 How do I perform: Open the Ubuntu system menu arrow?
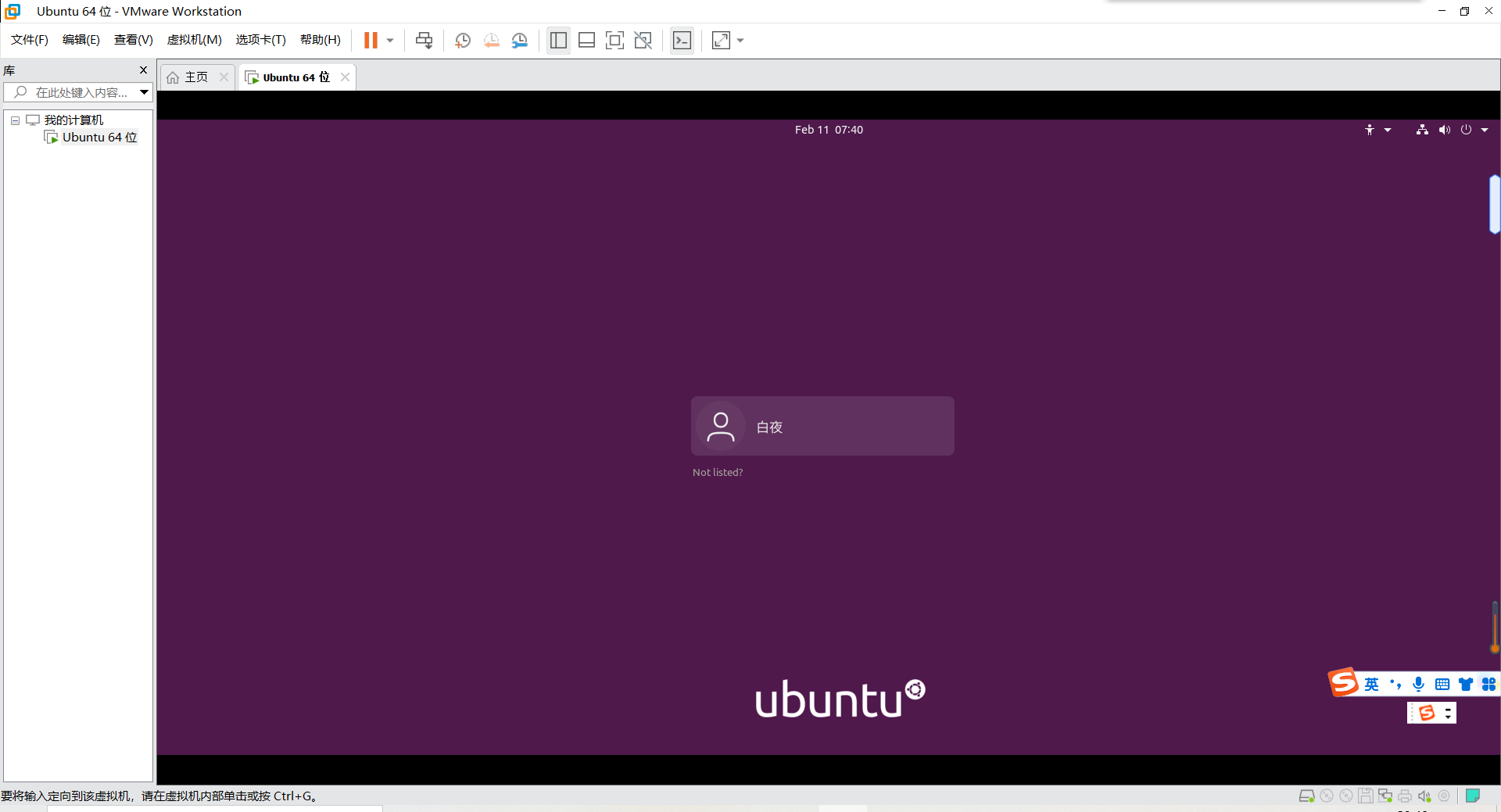point(1485,130)
